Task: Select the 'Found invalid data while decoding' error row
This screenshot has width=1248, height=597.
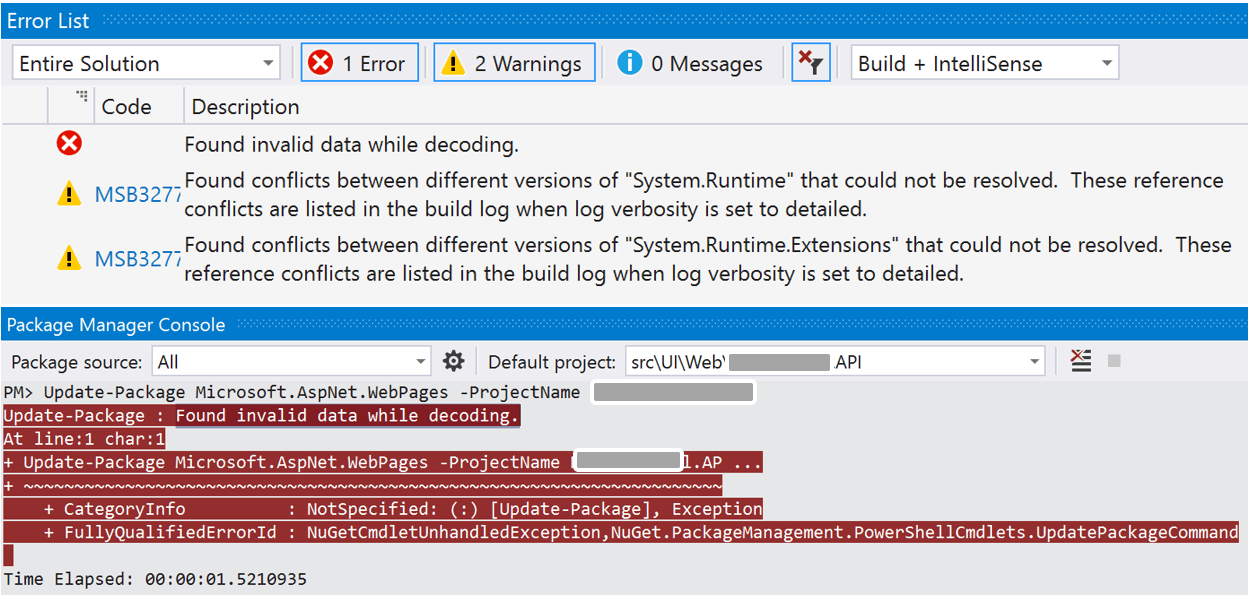Action: [x=351, y=145]
